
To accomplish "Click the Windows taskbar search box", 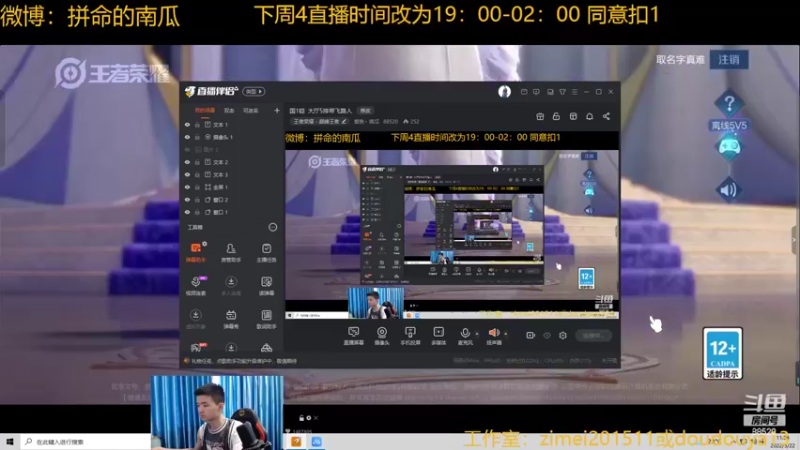I will [x=86, y=442].
